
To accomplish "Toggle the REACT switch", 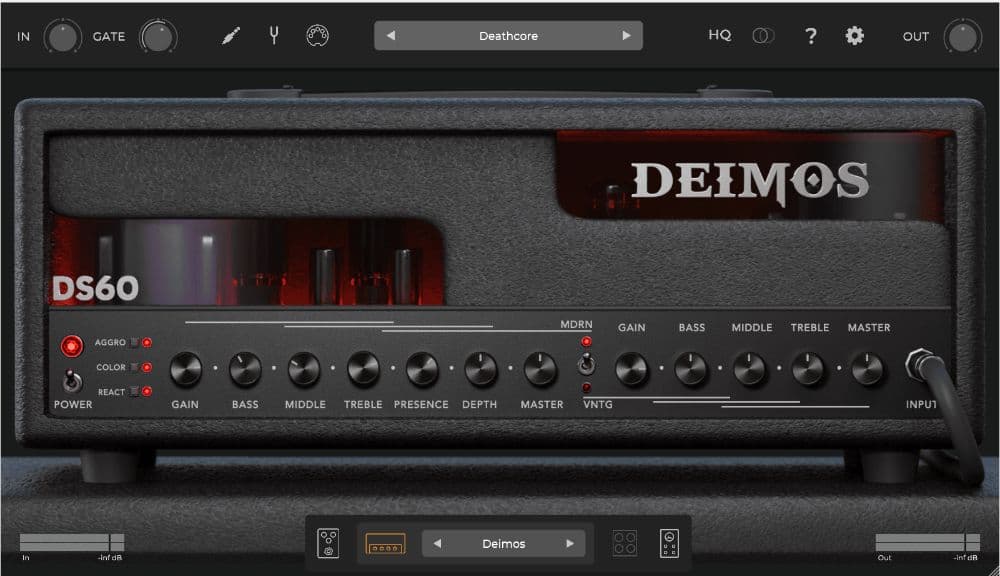I will pos(135,392).
